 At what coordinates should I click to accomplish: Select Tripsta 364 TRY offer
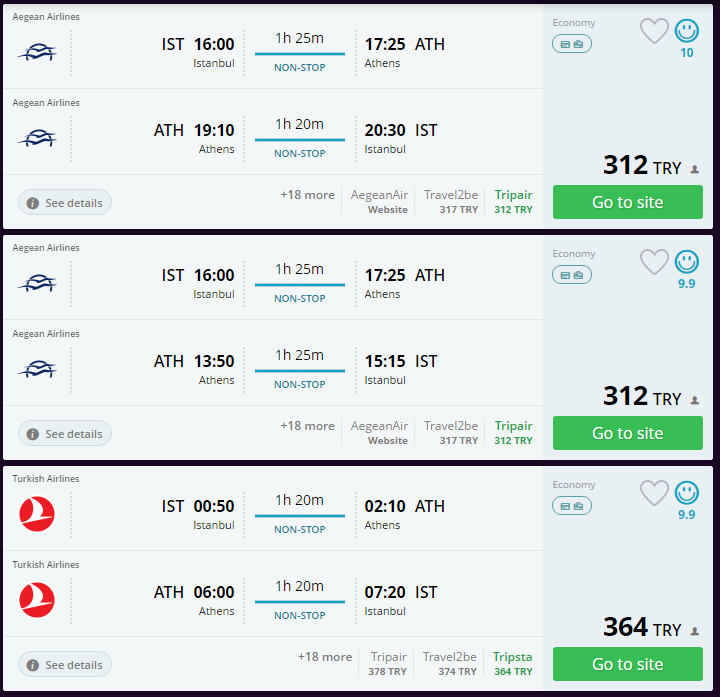tap(512, 664)
